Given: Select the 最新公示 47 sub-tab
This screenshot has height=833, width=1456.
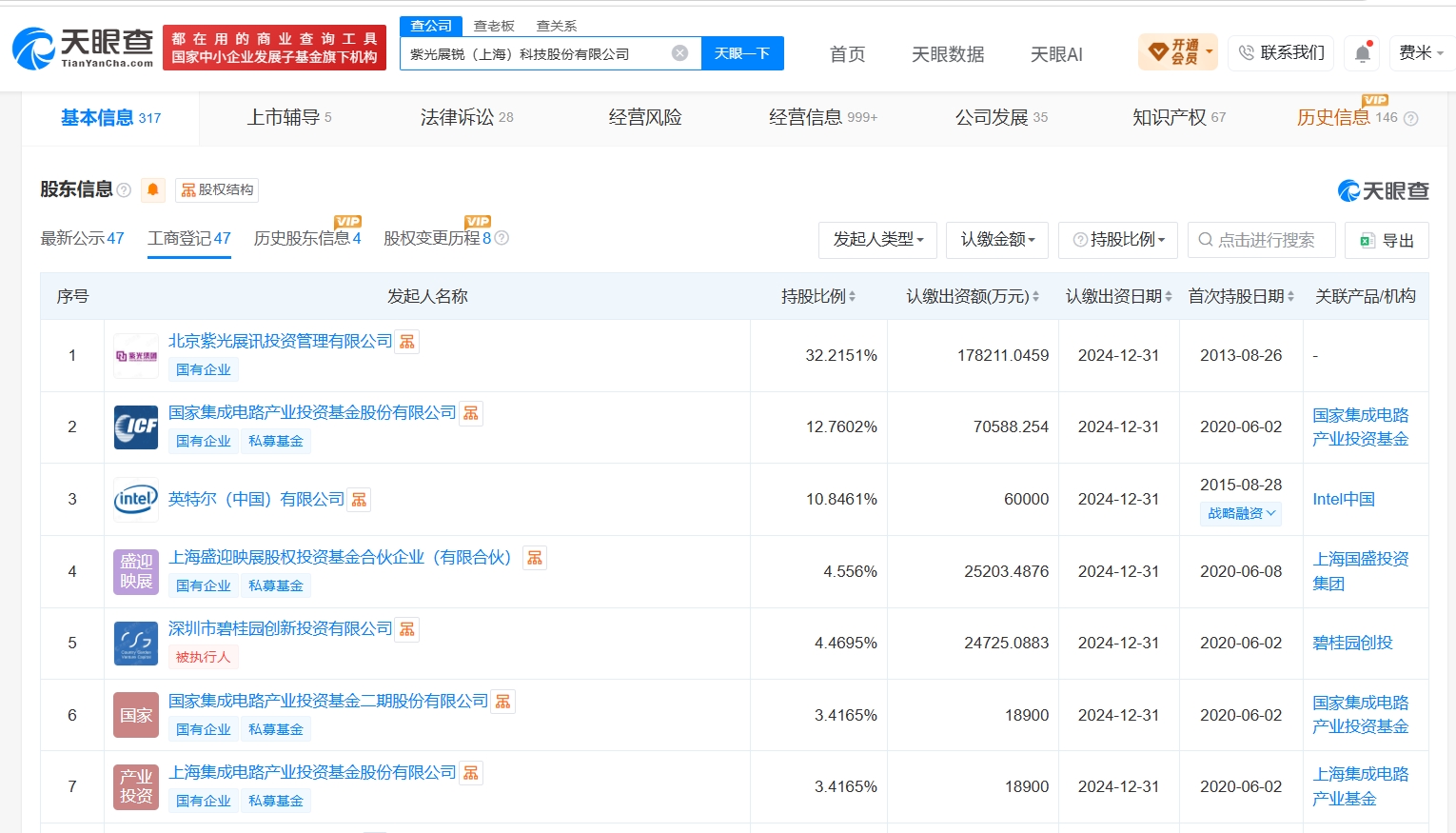Looking at the screenshot, I should [82, 238].
